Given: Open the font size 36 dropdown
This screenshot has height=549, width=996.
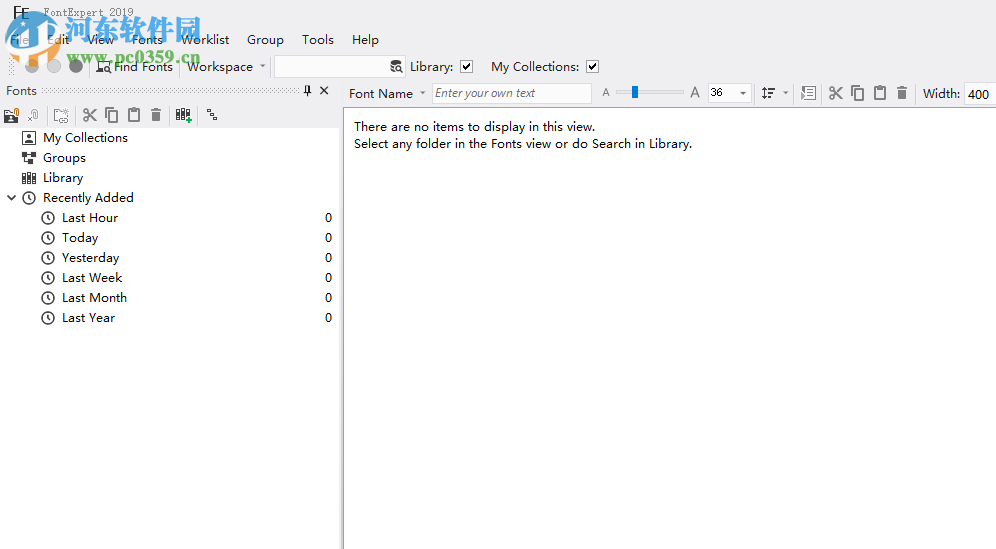Looking at the screenshot, I should click(743, 93).
